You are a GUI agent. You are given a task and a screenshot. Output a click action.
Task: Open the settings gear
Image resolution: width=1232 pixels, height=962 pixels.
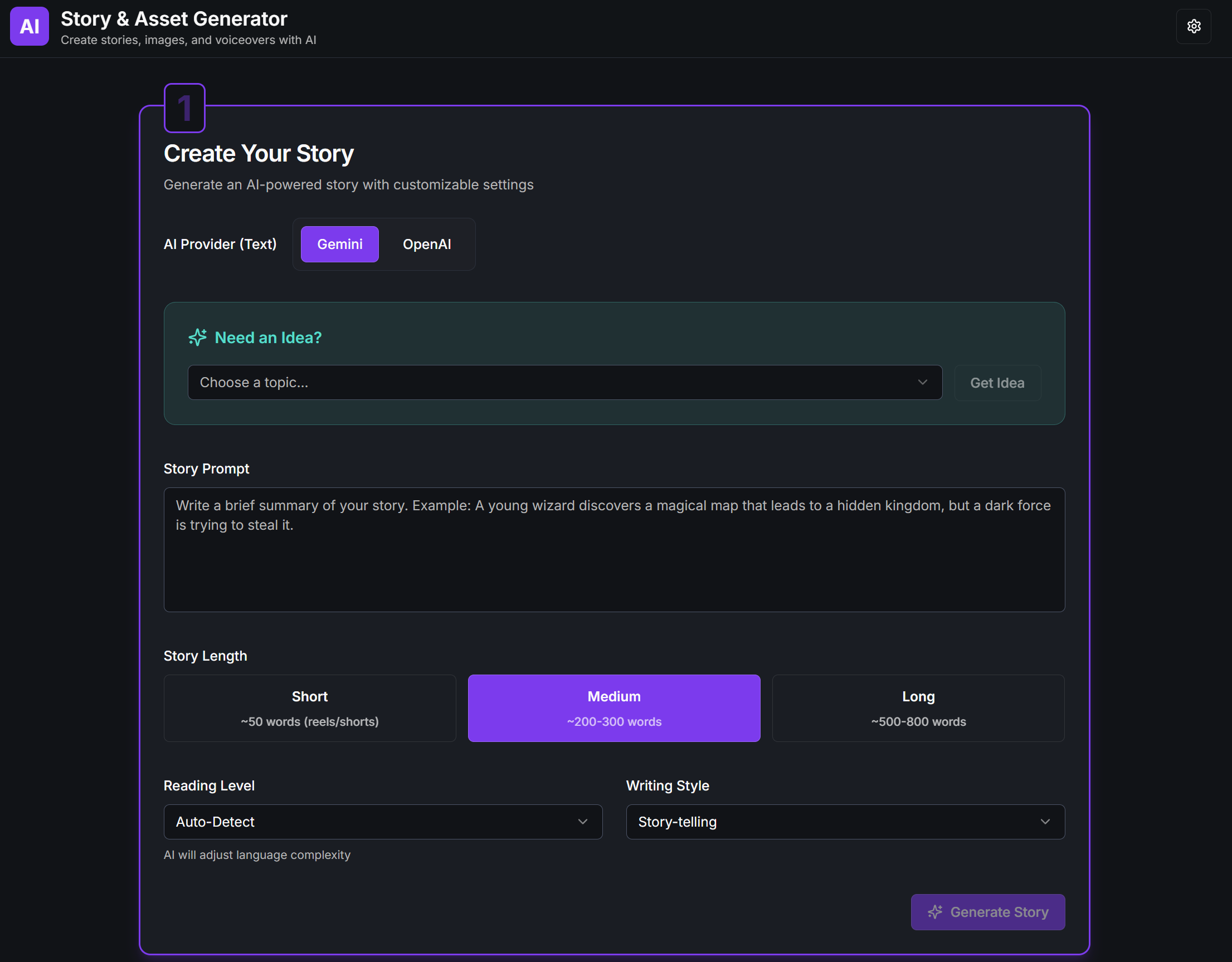tap(1194, 26)
